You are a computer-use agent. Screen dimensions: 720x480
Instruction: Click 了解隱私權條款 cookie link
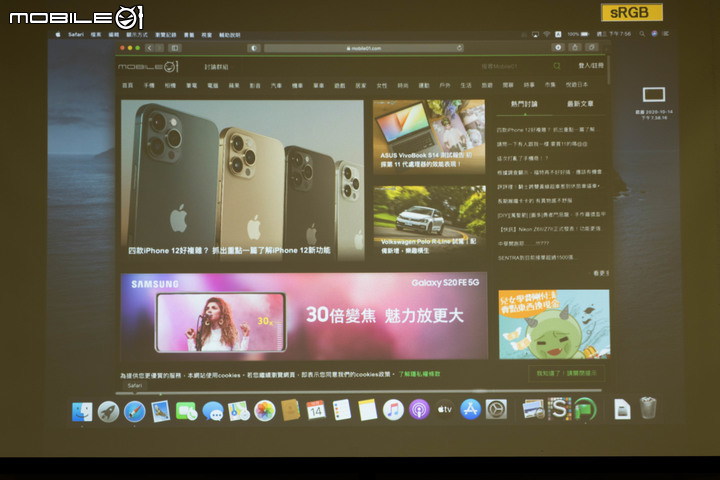coord(419,374)
